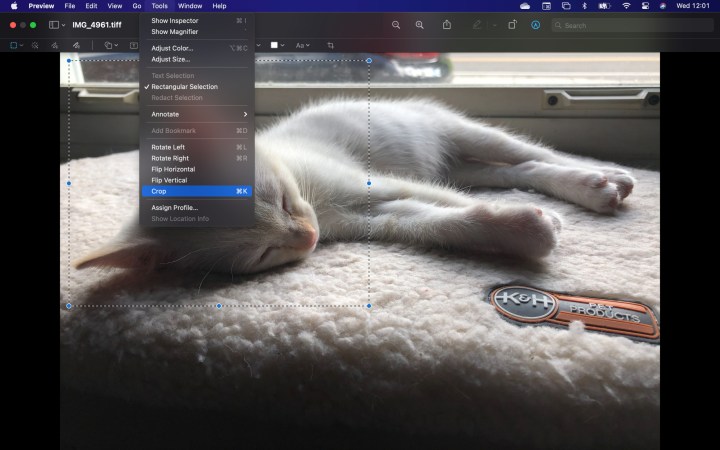This screenshot has height=450, width=720.
Task: Click the battery status icon
Action: pos(604,6)
